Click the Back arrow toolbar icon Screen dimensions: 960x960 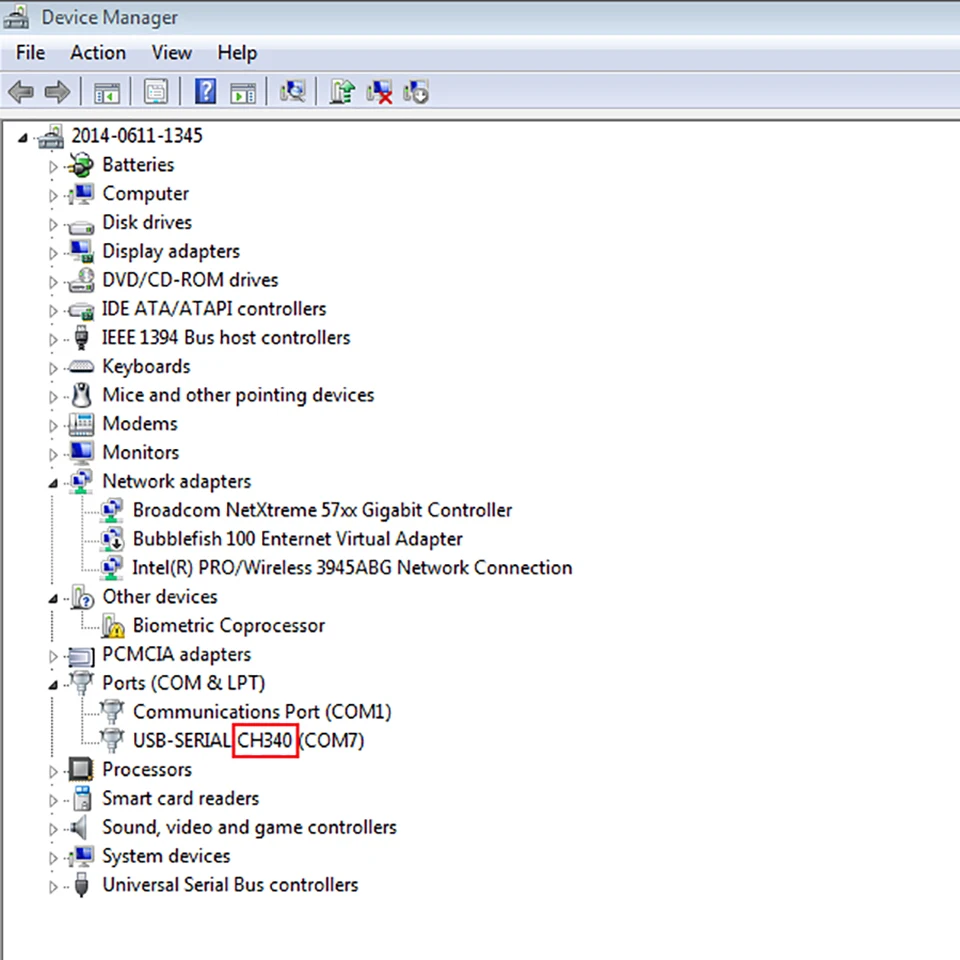pyautogui.click(x=21, y=92)
